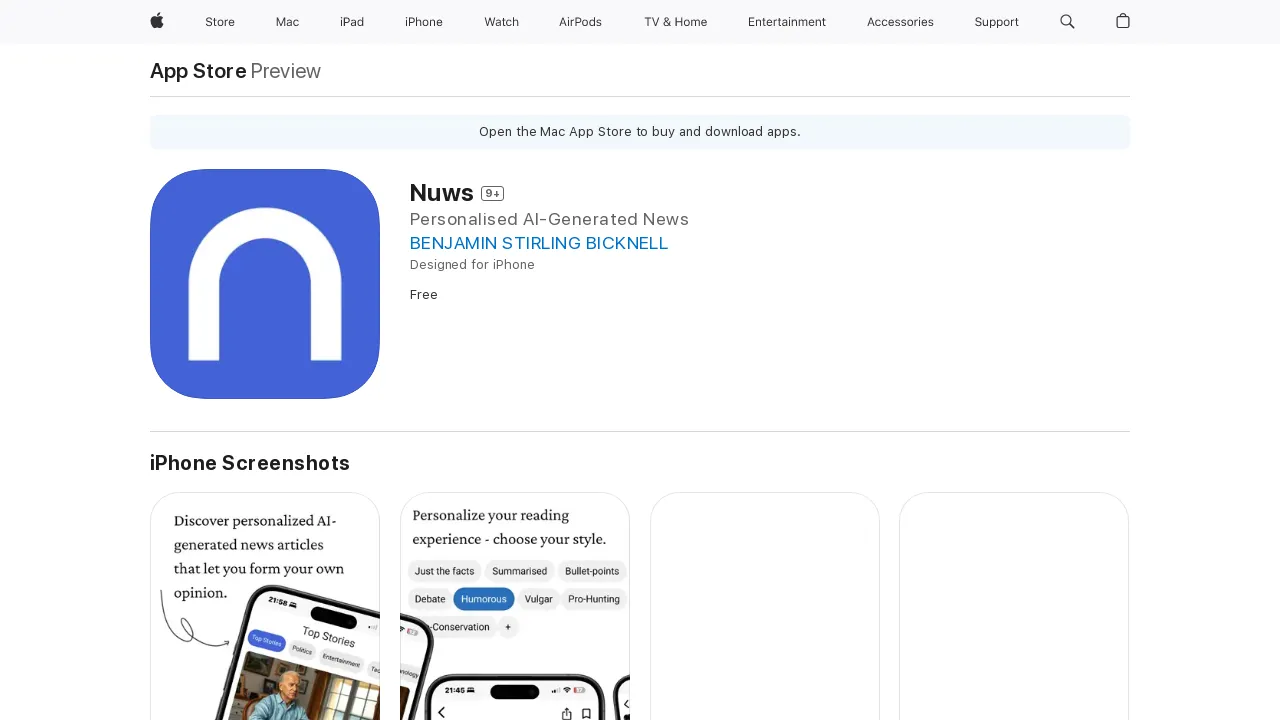Click the Apple logo icon
Viewport: 1280px width, 720px height.
157,21
